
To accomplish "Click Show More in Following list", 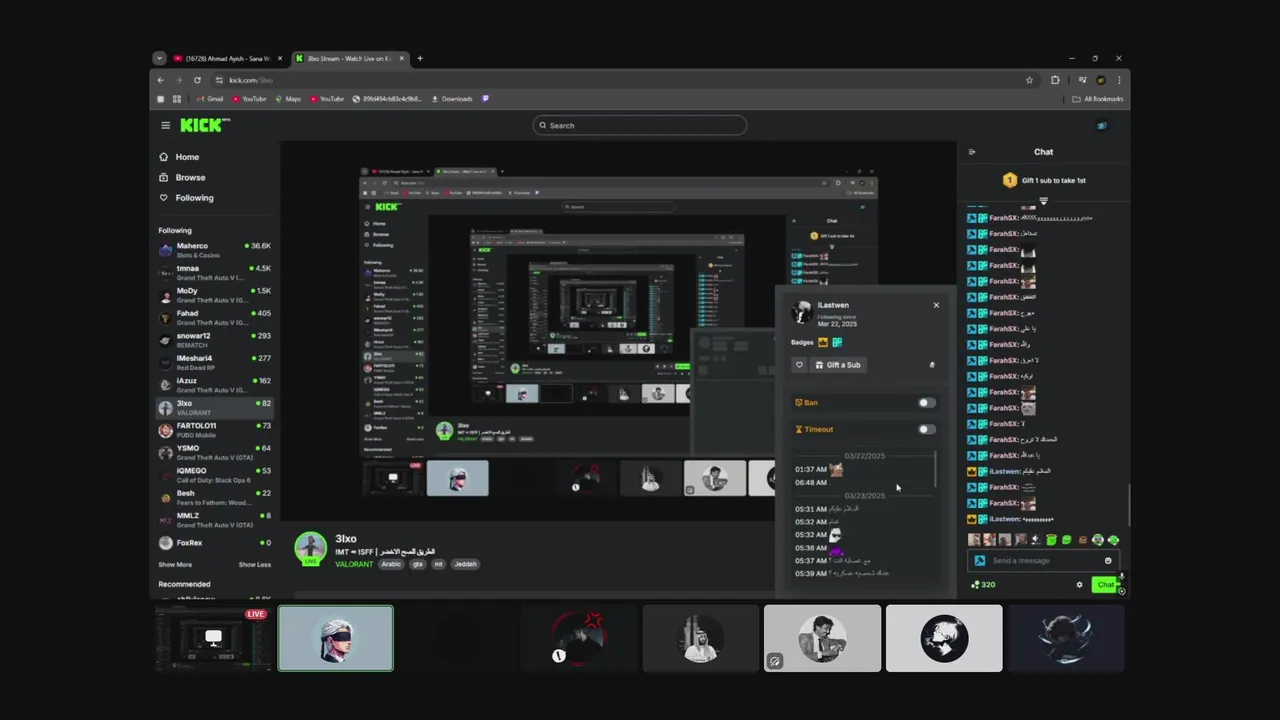I will coord(175,564).
